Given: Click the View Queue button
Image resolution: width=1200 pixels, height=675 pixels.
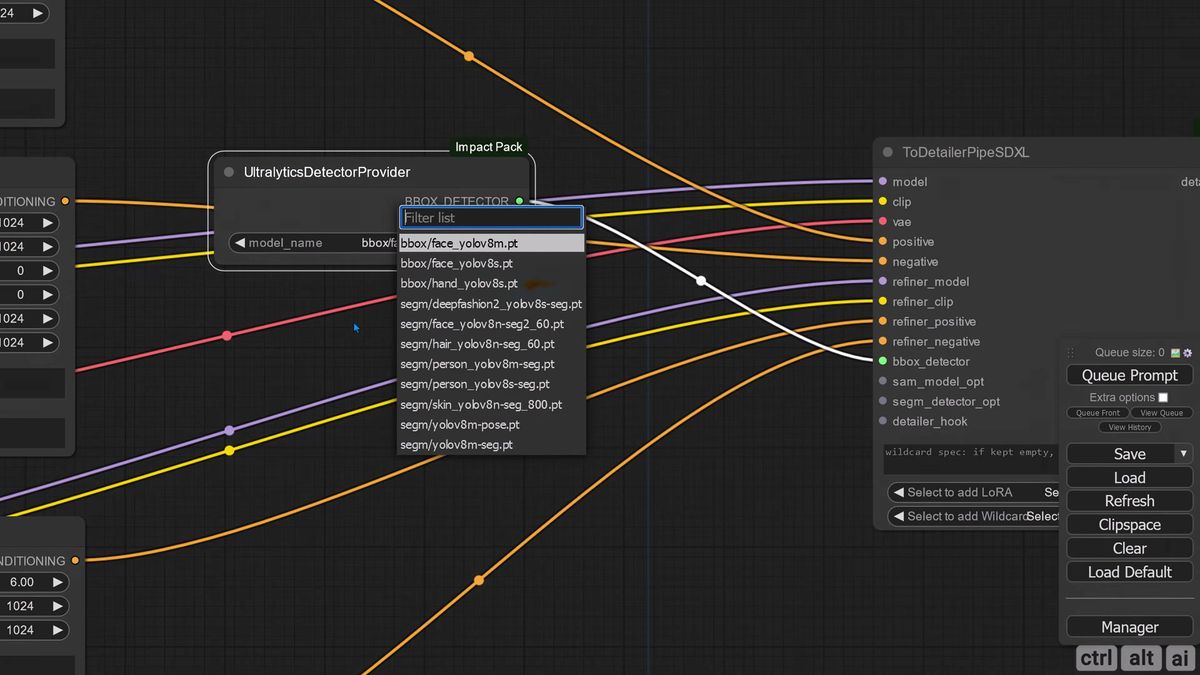Looking at the screenshot, I should click(x=1161, y=412).
